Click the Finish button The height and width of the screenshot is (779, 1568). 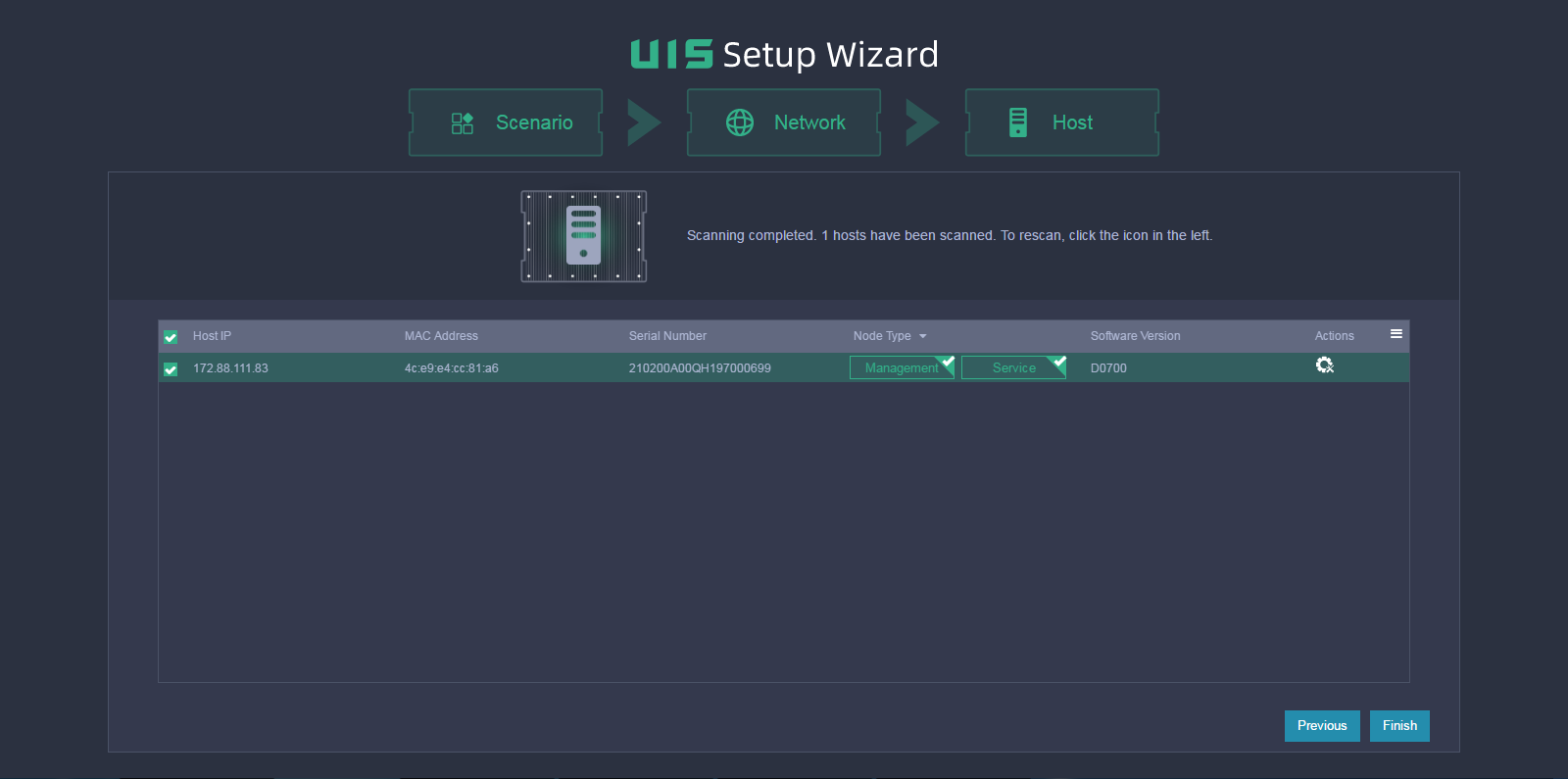click(x=1399, y=726)
